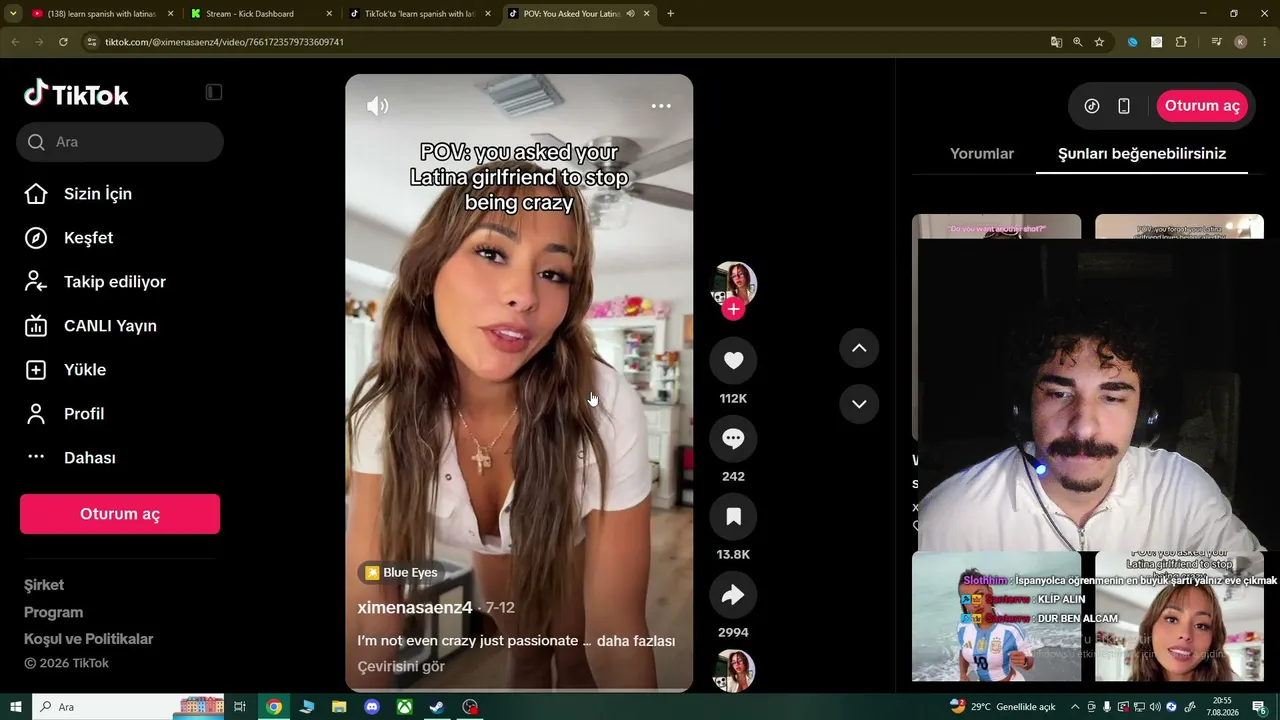
Task: Open the ximenasaenz4 username link
Action: [415, 608]
